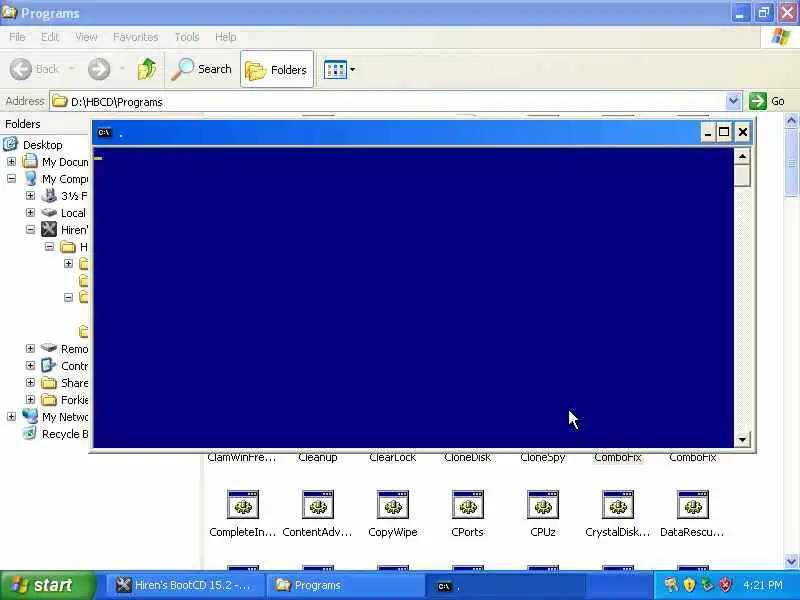The height and width of the screenshot is (600, 800).
Task: Select the DataRescu... program icon
Action: click(x=693, y=505)
